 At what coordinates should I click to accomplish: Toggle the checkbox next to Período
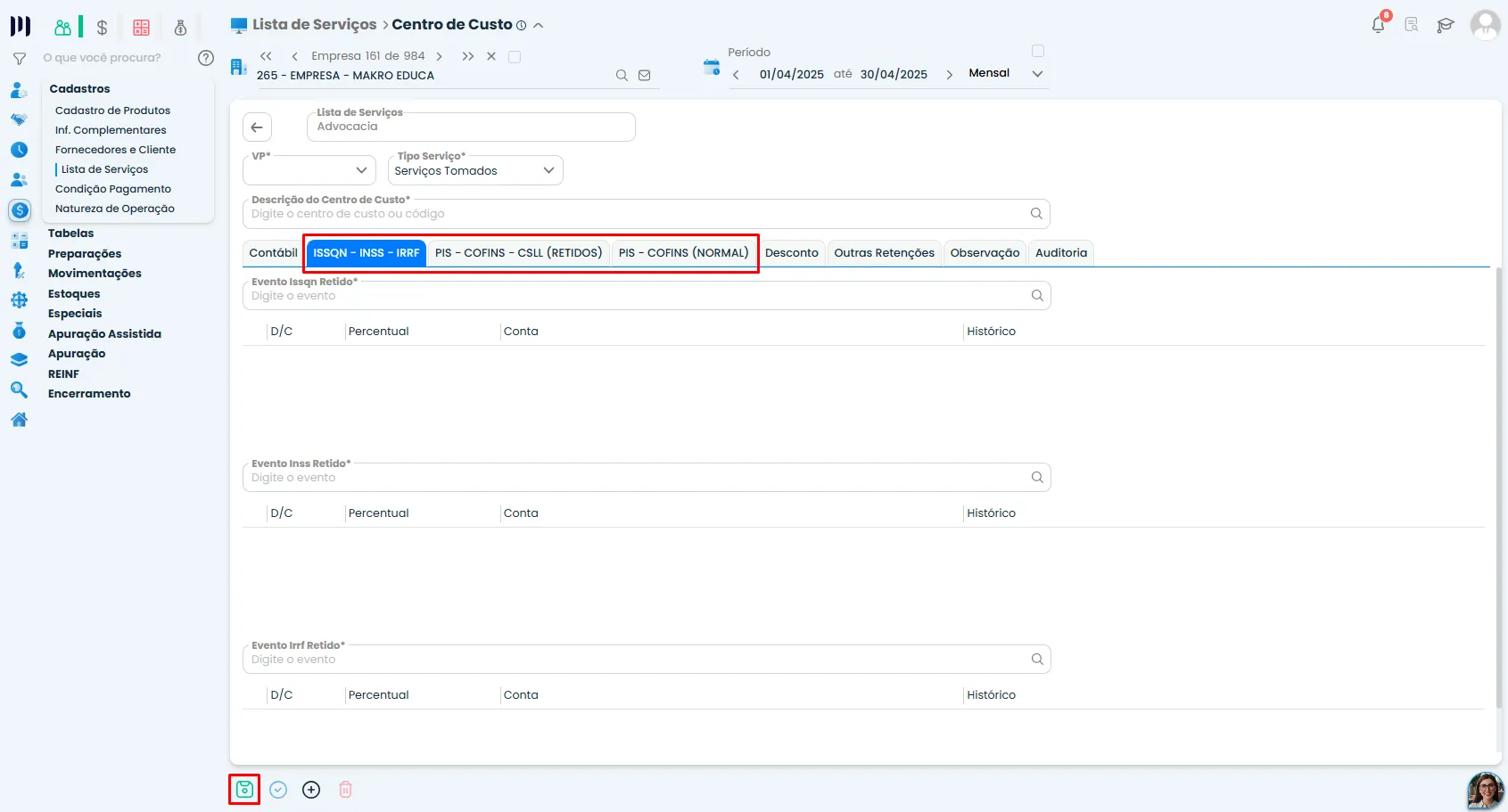(1038, 51)
